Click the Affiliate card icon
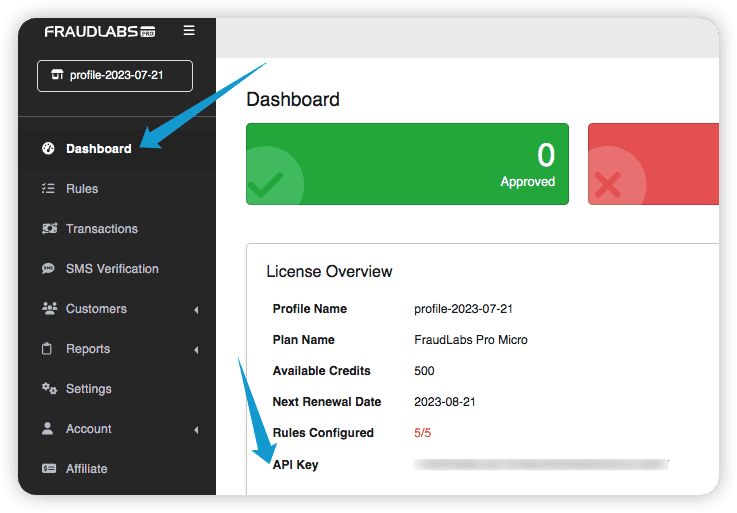 [x=49, y=468]
